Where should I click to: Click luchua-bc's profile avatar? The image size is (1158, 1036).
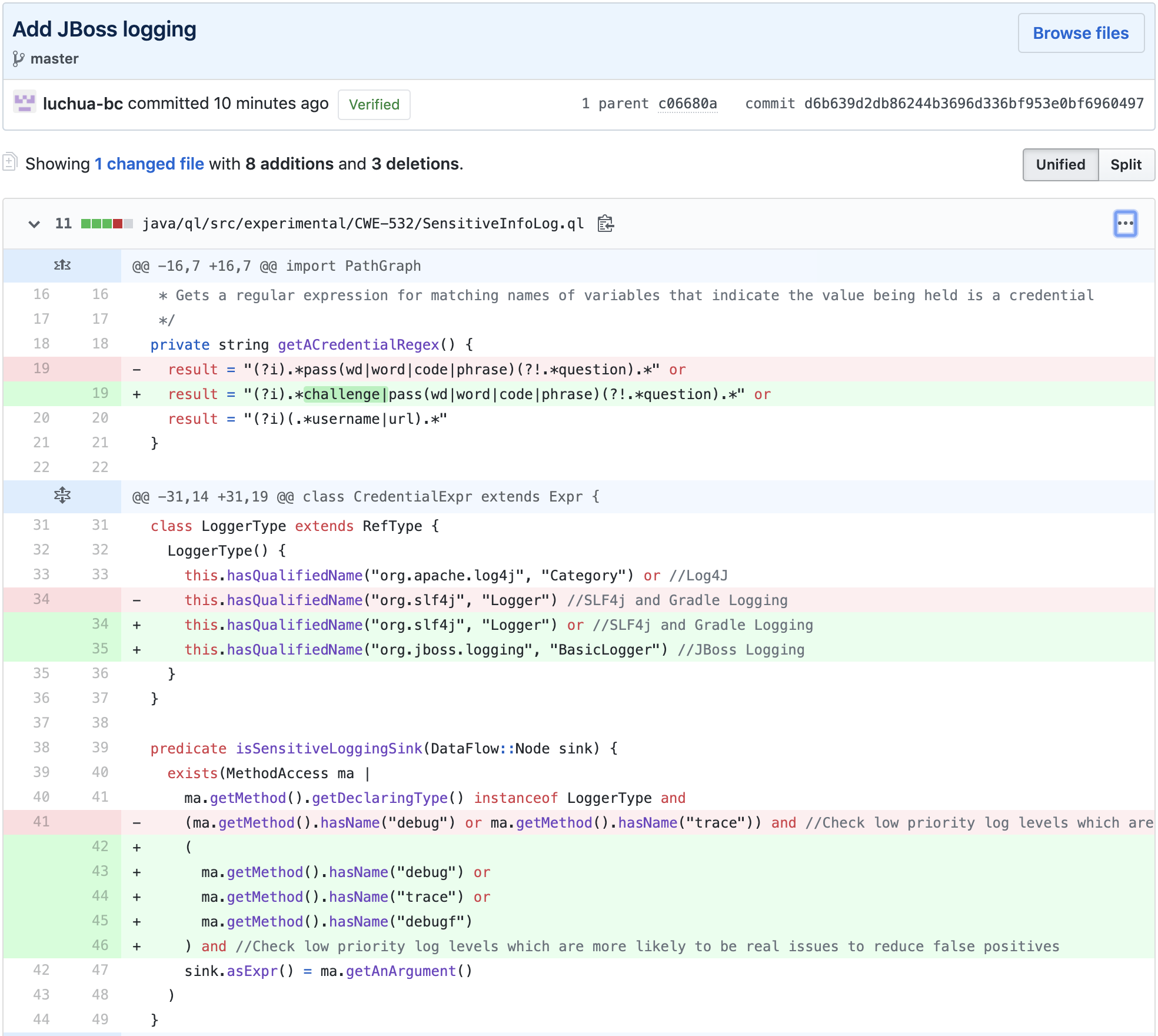[x=26, y=104]
